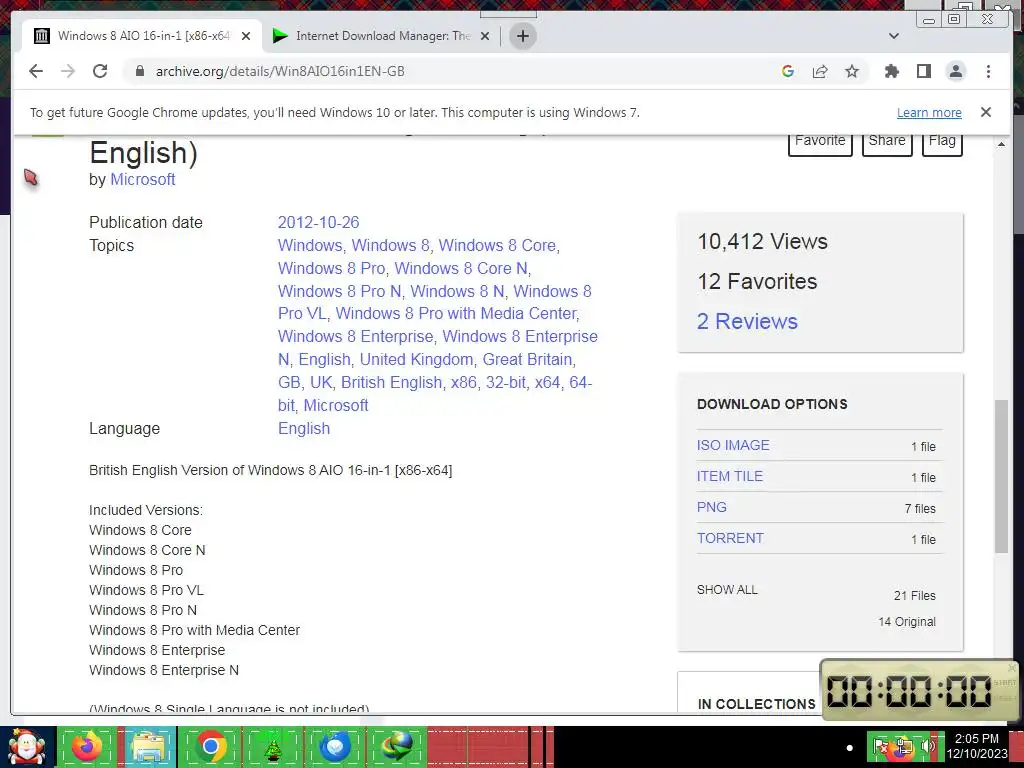
Task: Go back to previous page
Action: click(36, 71)
